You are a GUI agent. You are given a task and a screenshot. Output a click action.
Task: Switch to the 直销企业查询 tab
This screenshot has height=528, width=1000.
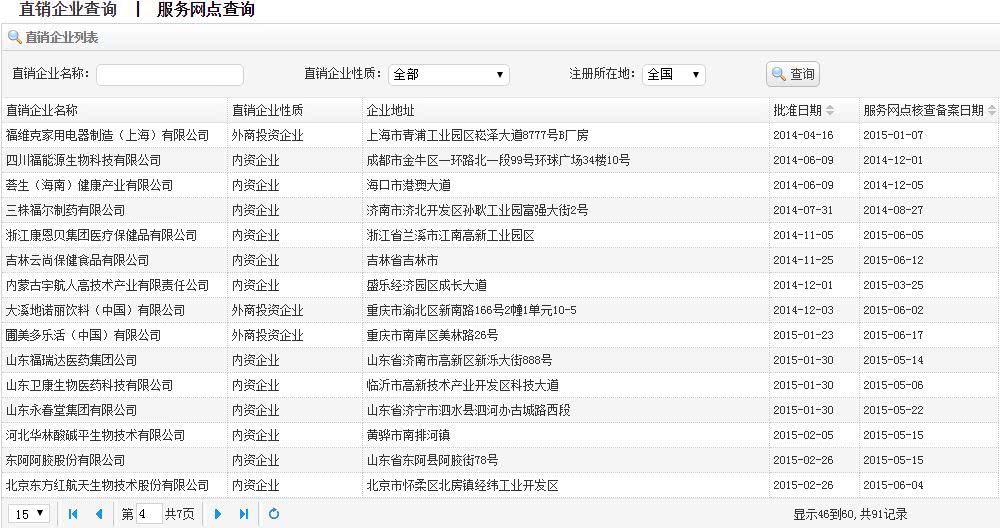68,10
